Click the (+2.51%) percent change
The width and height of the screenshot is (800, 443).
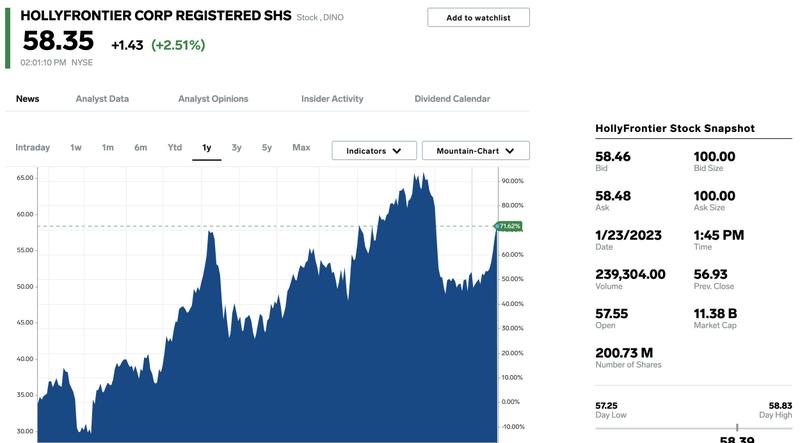[x=178, y=45]
